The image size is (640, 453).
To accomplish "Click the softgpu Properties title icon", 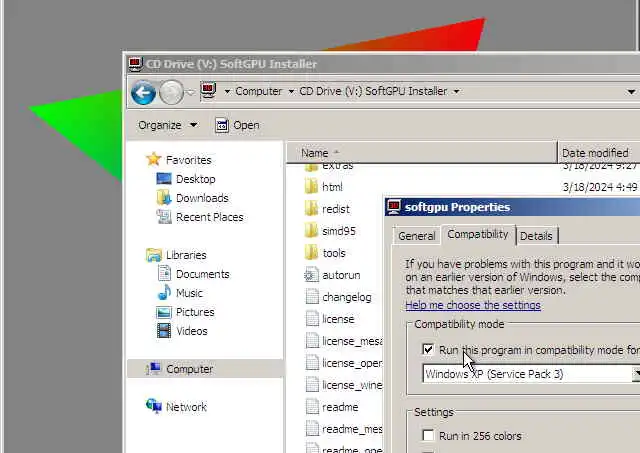I will [x=394, y=207].
